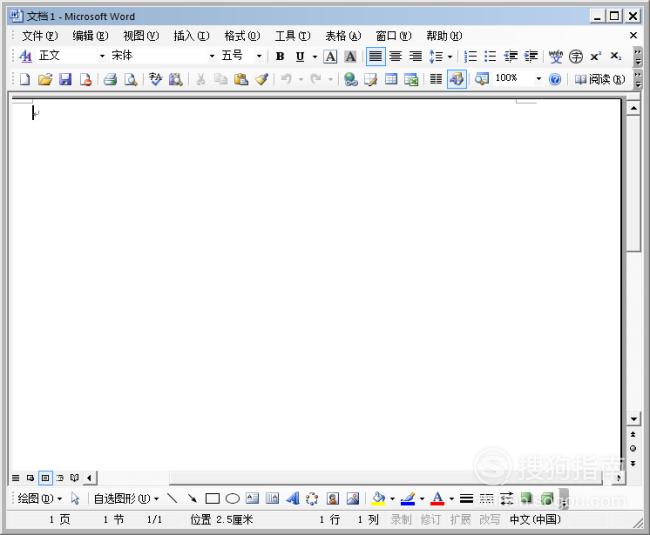
Task: Open the zoom 100% dropdown
Action: point(538,79)
